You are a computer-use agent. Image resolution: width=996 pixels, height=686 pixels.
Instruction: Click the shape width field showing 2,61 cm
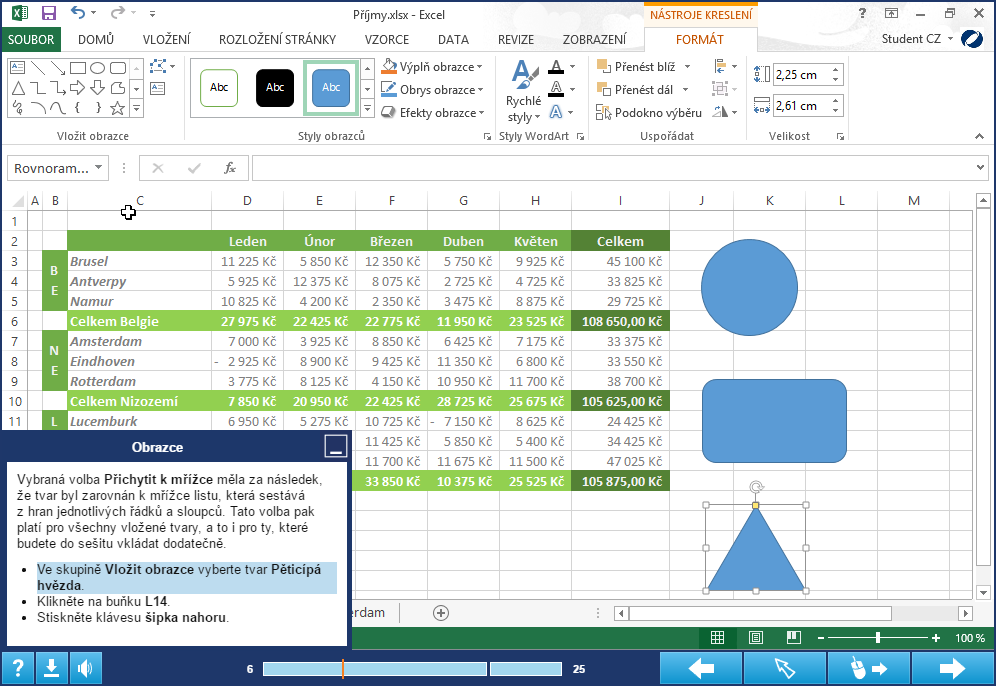click(802, 105)
